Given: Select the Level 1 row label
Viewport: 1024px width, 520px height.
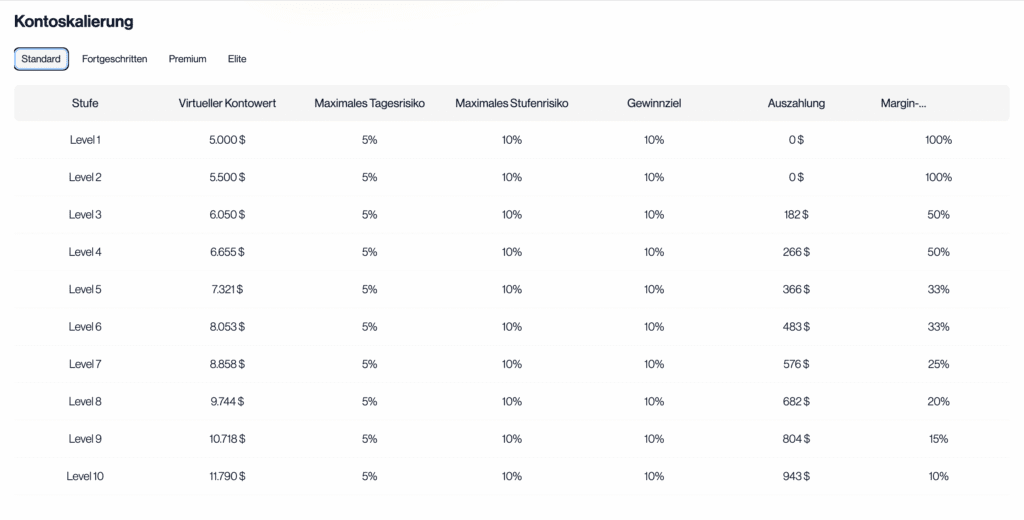Looking at the screenshot, I should click(x=85, y=140).
